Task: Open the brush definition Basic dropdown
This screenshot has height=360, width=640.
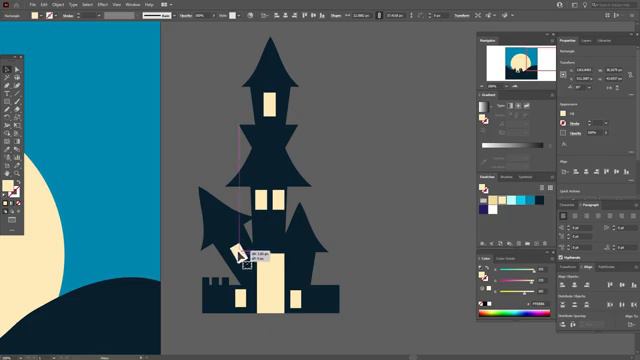Action: [x=174, y=16]
